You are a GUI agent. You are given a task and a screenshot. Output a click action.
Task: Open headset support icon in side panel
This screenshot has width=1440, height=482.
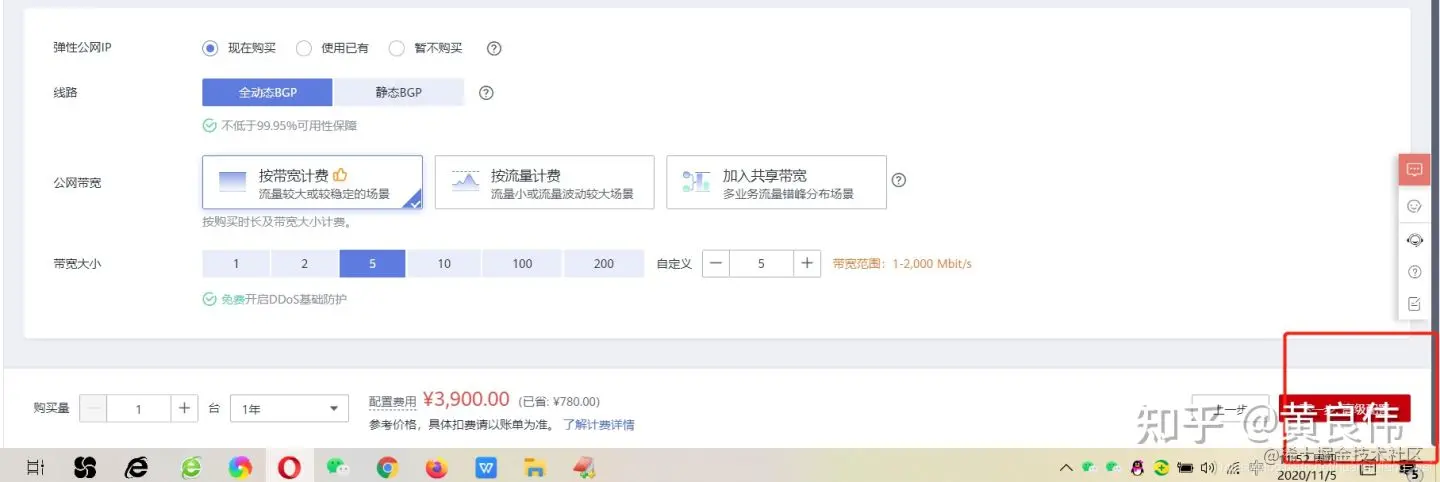(1414, 240)
